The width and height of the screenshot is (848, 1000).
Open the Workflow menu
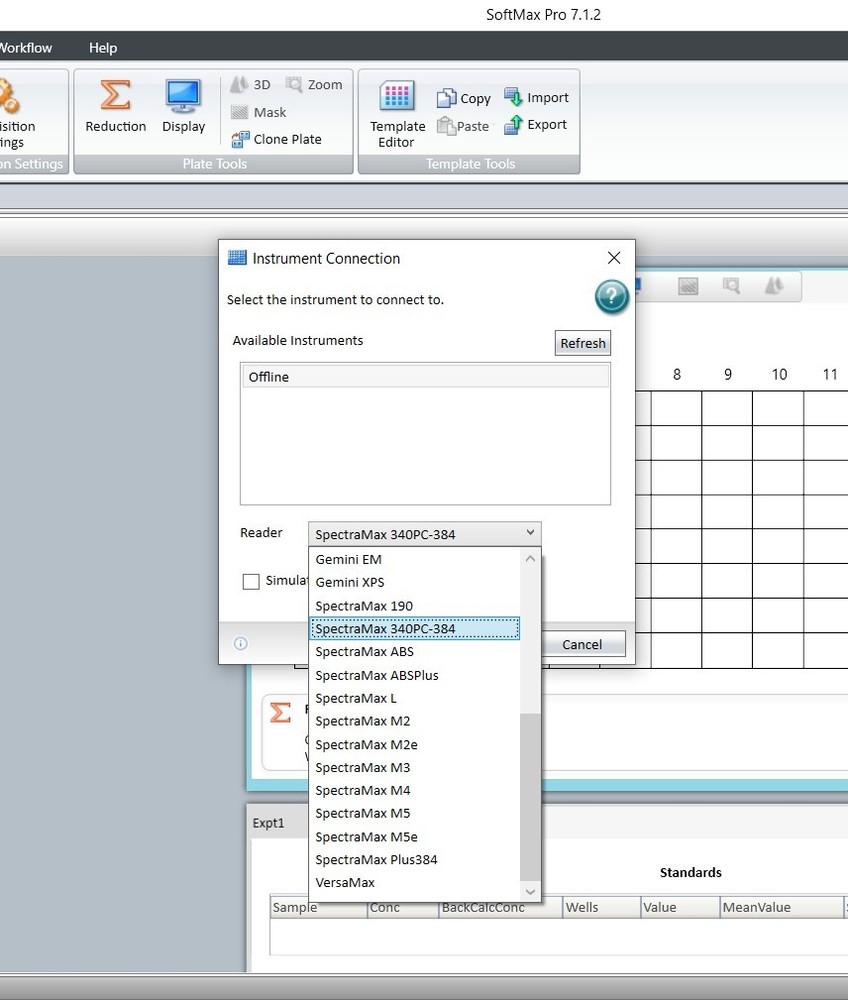26,48
